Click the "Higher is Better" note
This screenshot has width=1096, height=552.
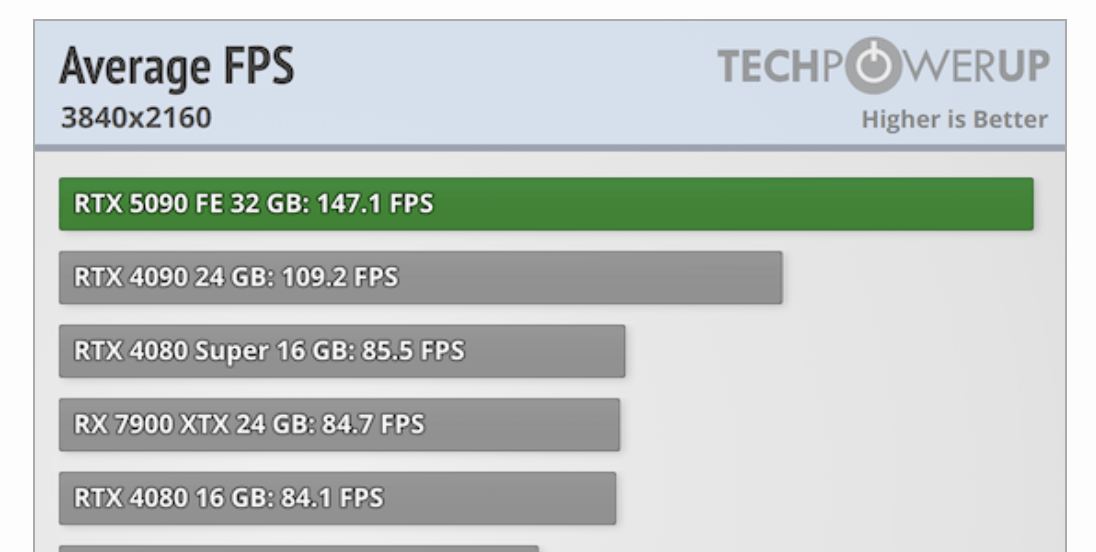point(954,120)
